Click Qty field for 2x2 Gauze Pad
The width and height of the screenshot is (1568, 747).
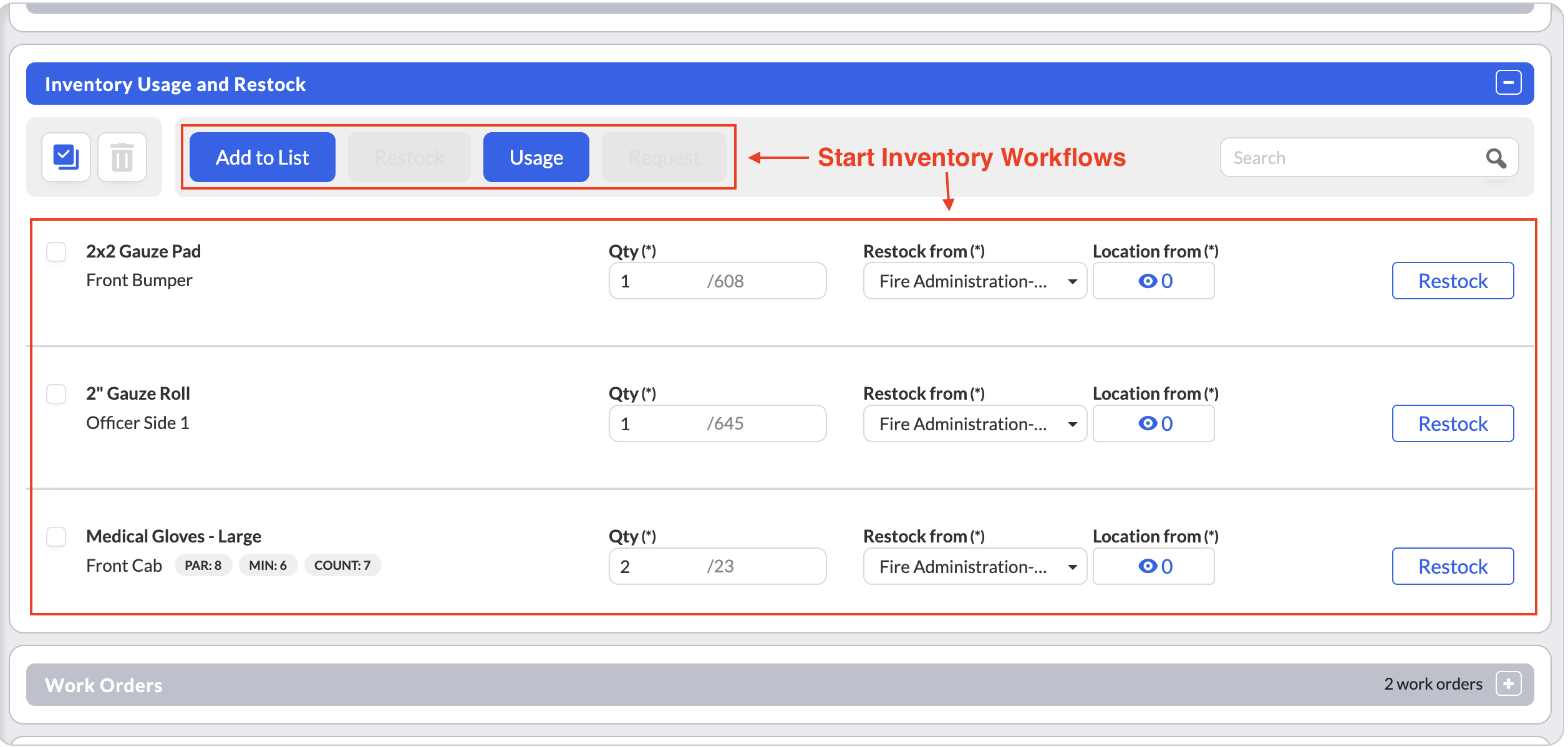[x=718, y=281]
